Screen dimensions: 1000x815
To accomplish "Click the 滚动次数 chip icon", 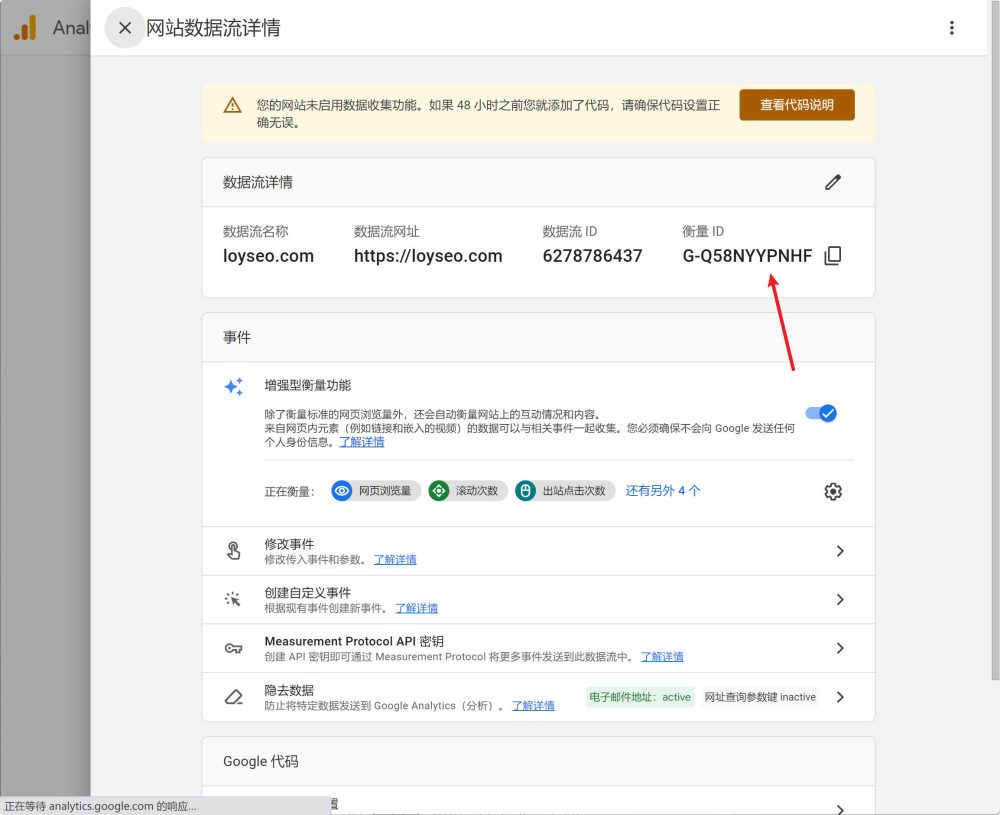I will pos(439,490).
